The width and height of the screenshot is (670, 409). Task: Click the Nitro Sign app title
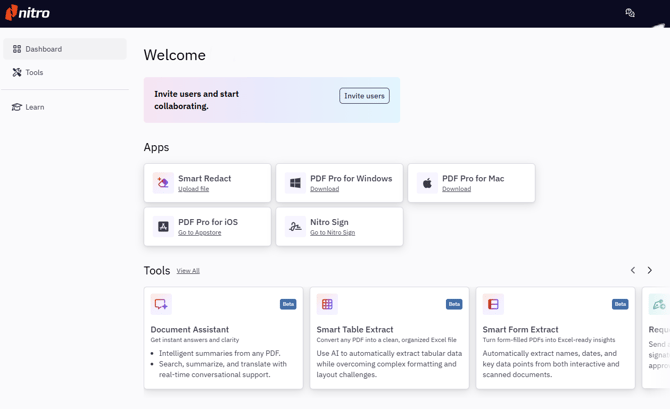click(x=329, y=222)
